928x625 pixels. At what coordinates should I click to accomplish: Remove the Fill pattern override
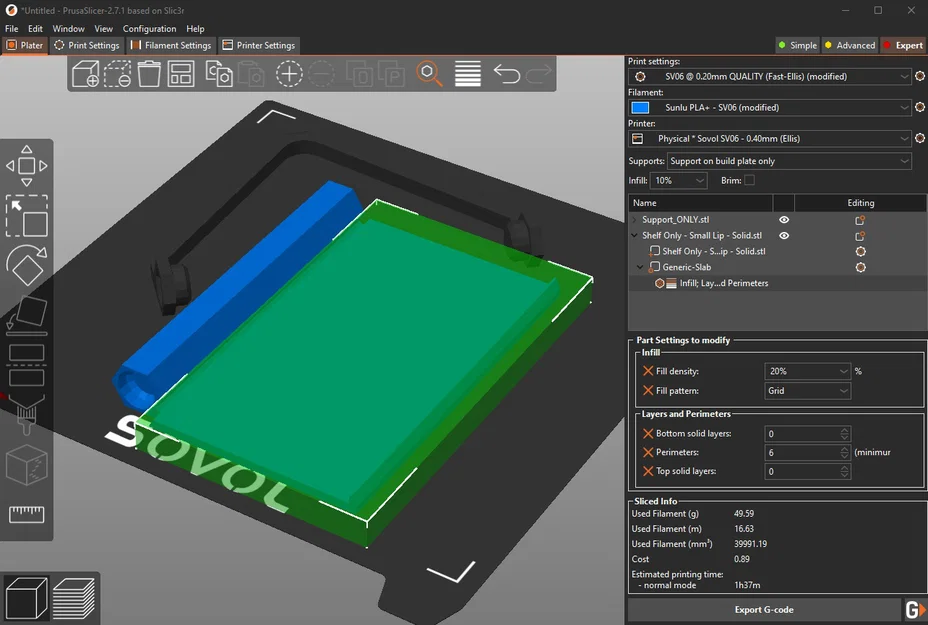[x=648, y=391]
